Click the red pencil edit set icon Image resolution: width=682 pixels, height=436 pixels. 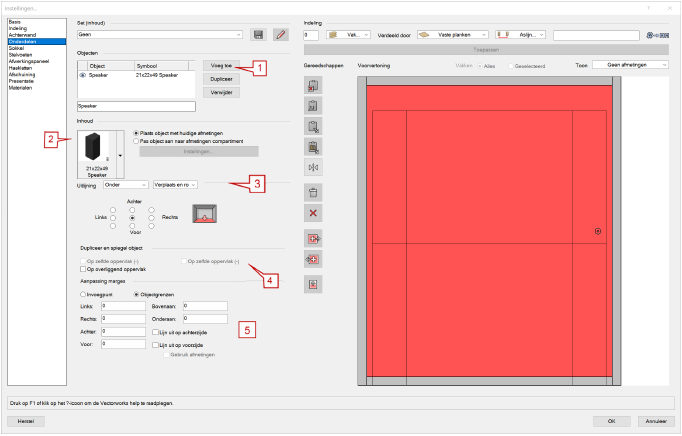pyautogui.click(x=281, y=35)
